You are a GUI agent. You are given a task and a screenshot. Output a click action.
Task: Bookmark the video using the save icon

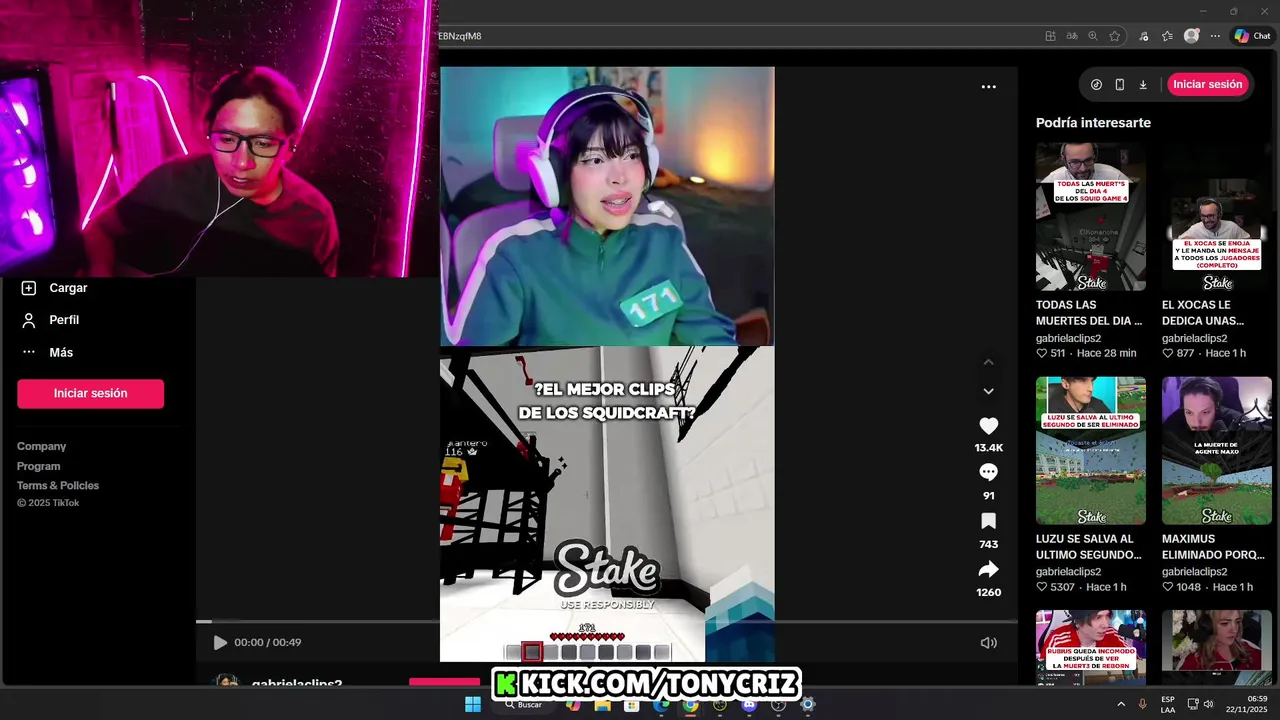[988, 521]
